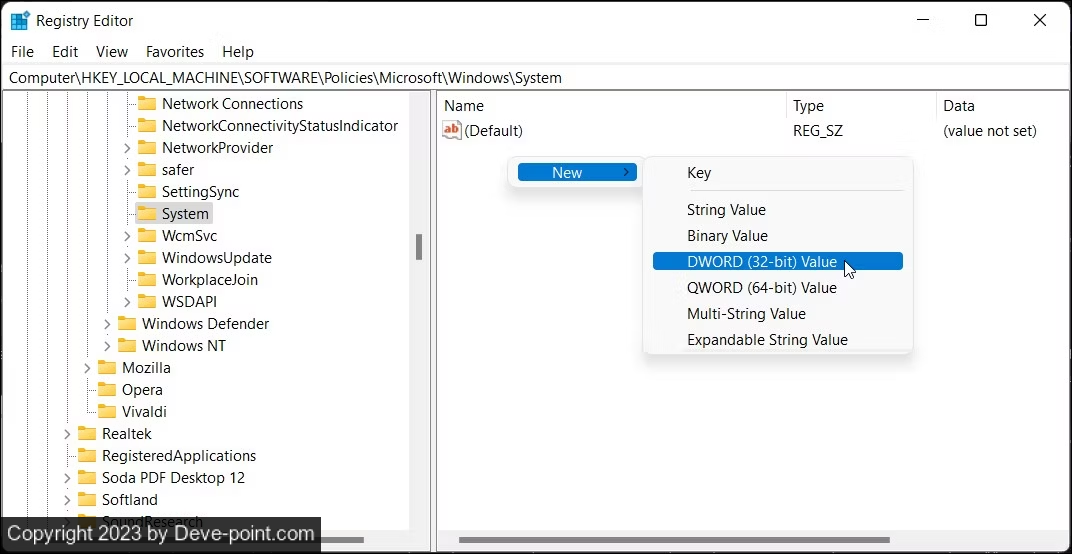Select QWORD (64-bit) Value
1072x554 pixels.
[777, 288]
